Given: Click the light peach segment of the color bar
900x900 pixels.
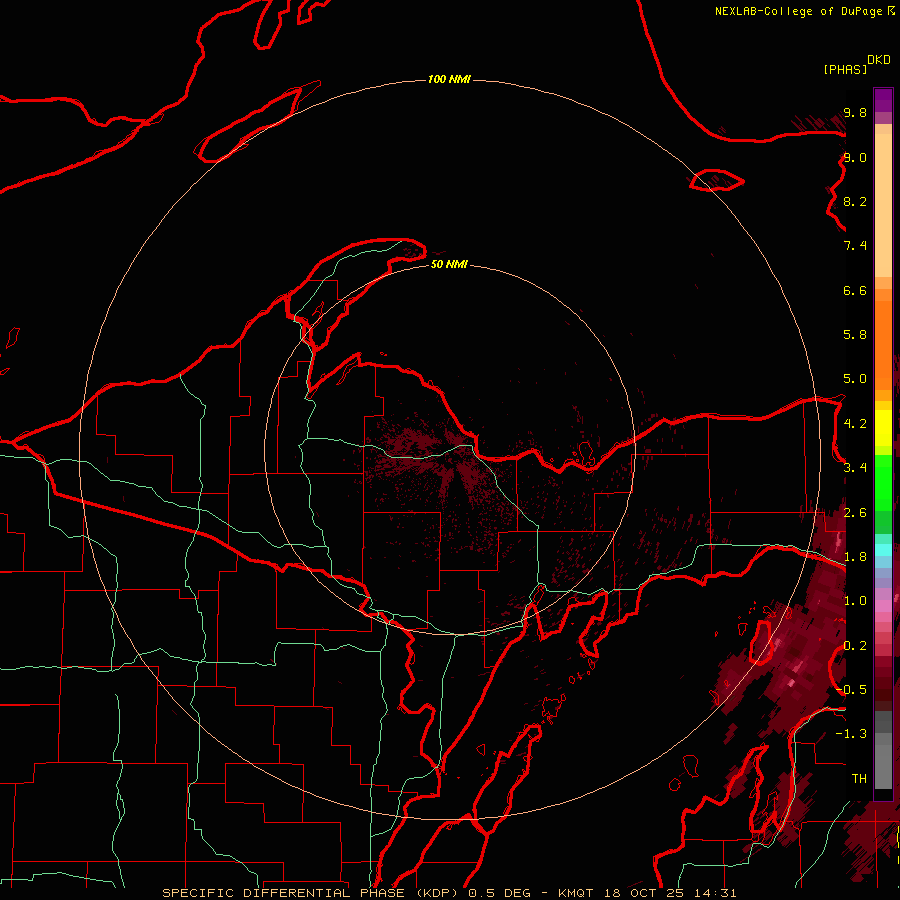Looking at the screenshot, I should pos(883,205).
